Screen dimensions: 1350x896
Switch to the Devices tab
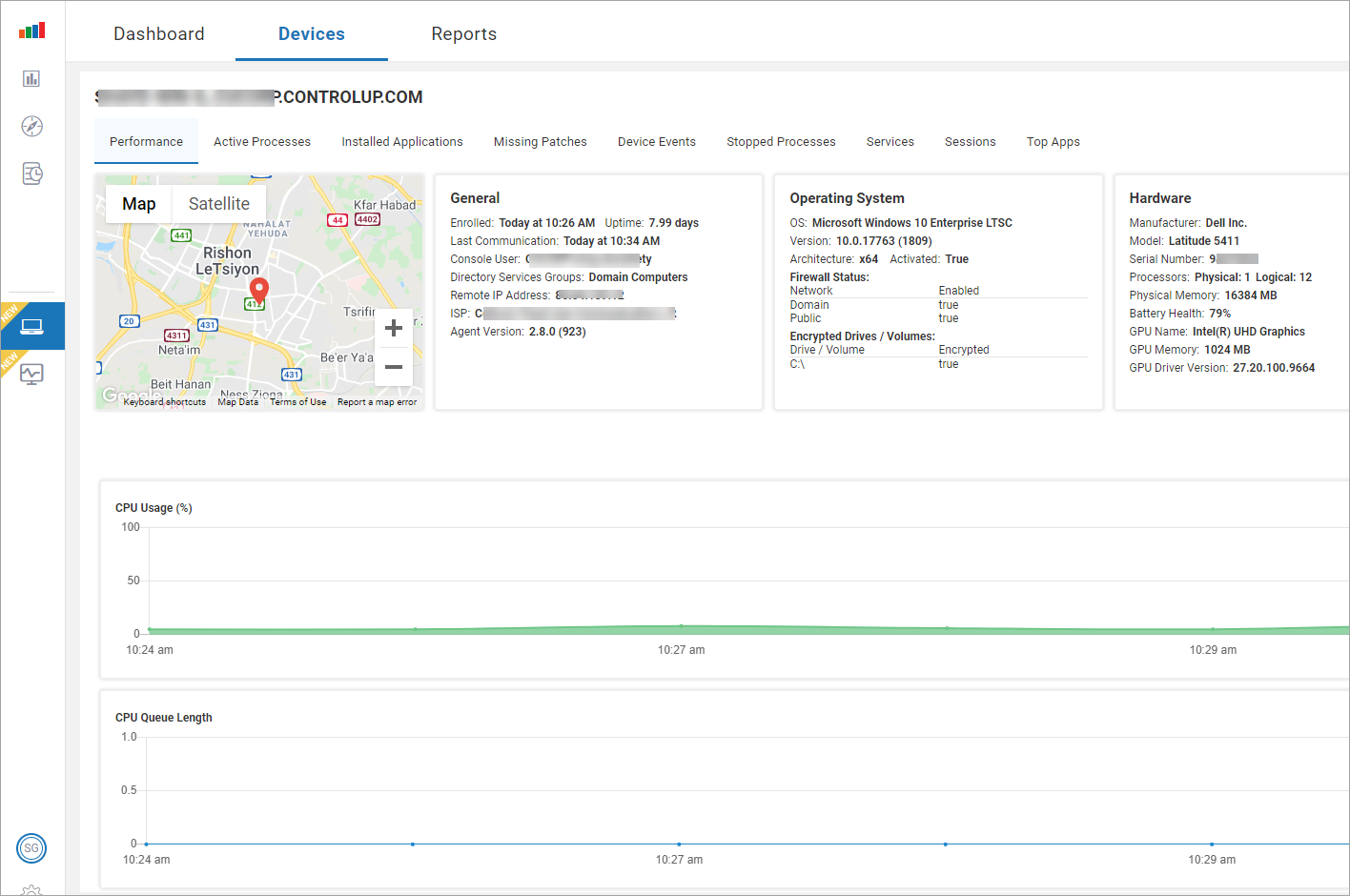pyautogui.click(x=312, y=33)
